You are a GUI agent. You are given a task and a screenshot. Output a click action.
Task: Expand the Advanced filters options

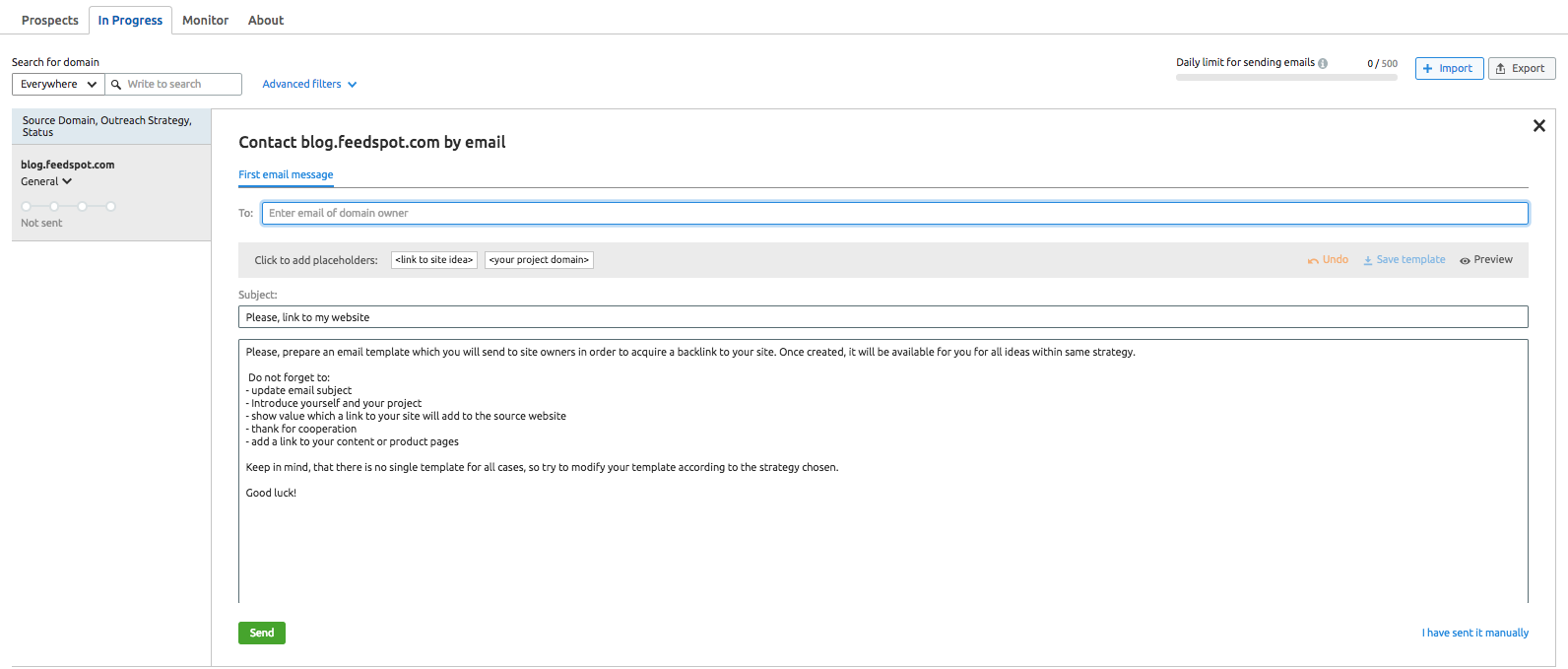[309, 85]
